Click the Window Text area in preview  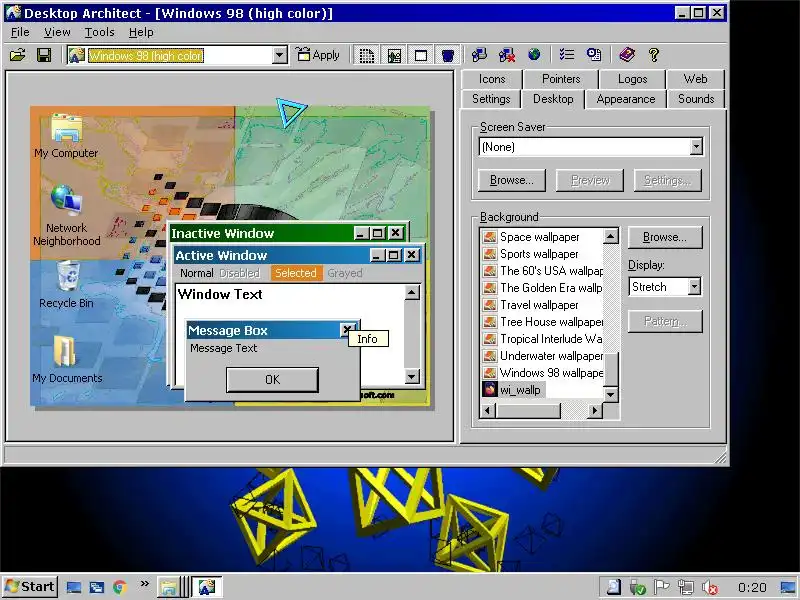[x=290, y=334]
